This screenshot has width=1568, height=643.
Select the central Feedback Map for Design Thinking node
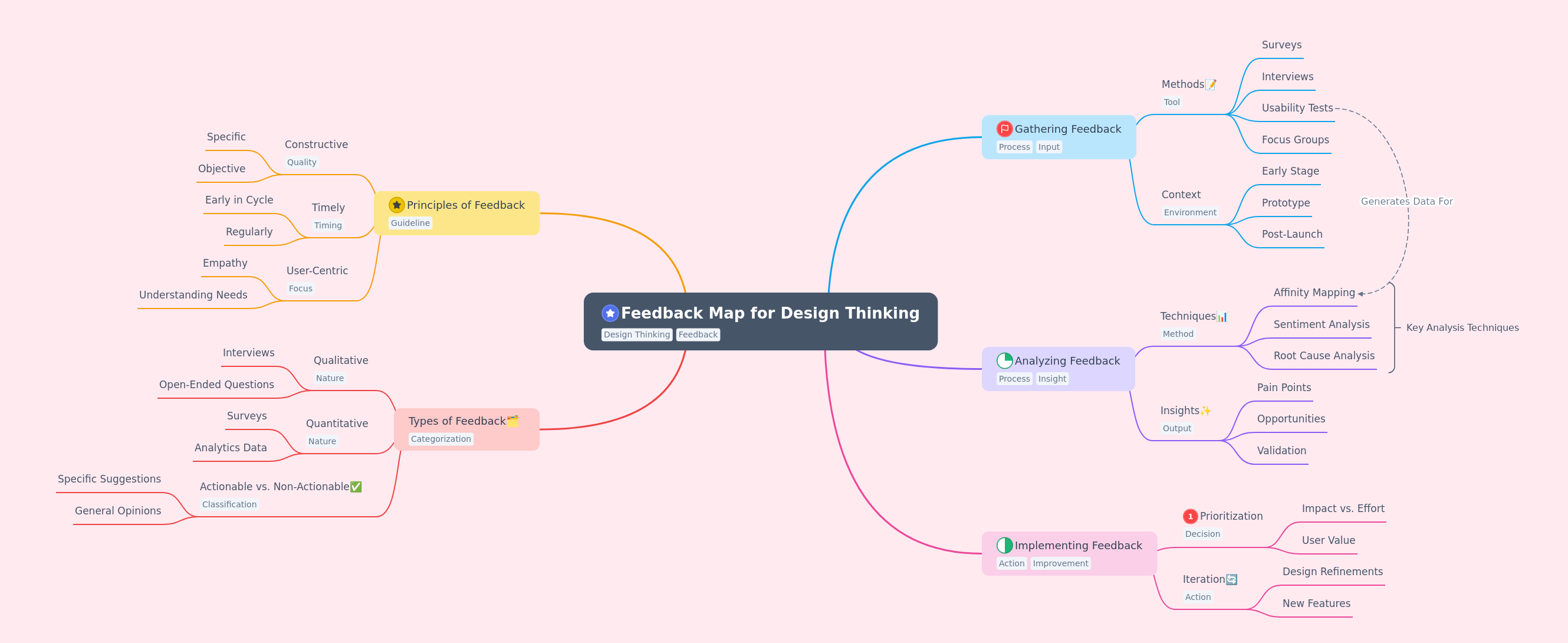tap(760, 321)
